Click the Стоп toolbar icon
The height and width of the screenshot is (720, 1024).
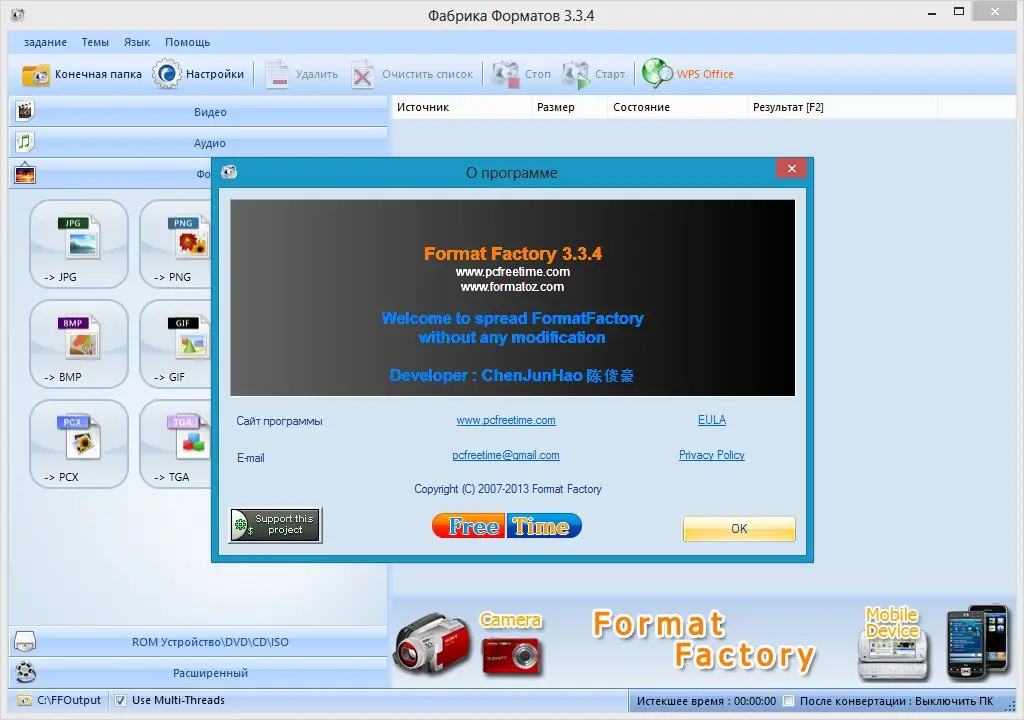(x=506, y=74)
